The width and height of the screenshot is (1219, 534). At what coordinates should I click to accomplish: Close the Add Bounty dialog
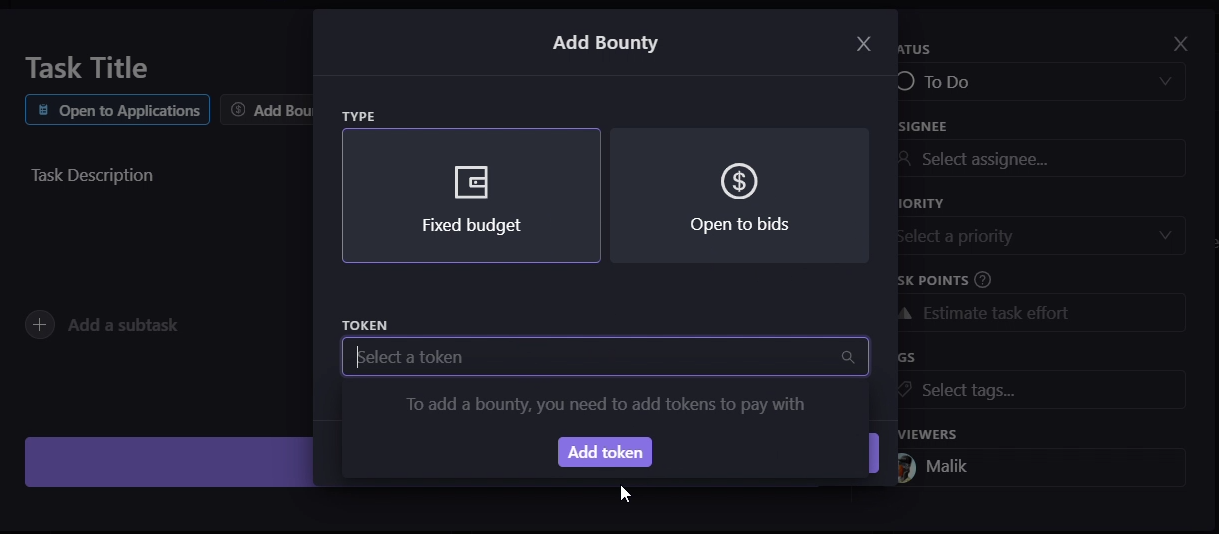864,44
